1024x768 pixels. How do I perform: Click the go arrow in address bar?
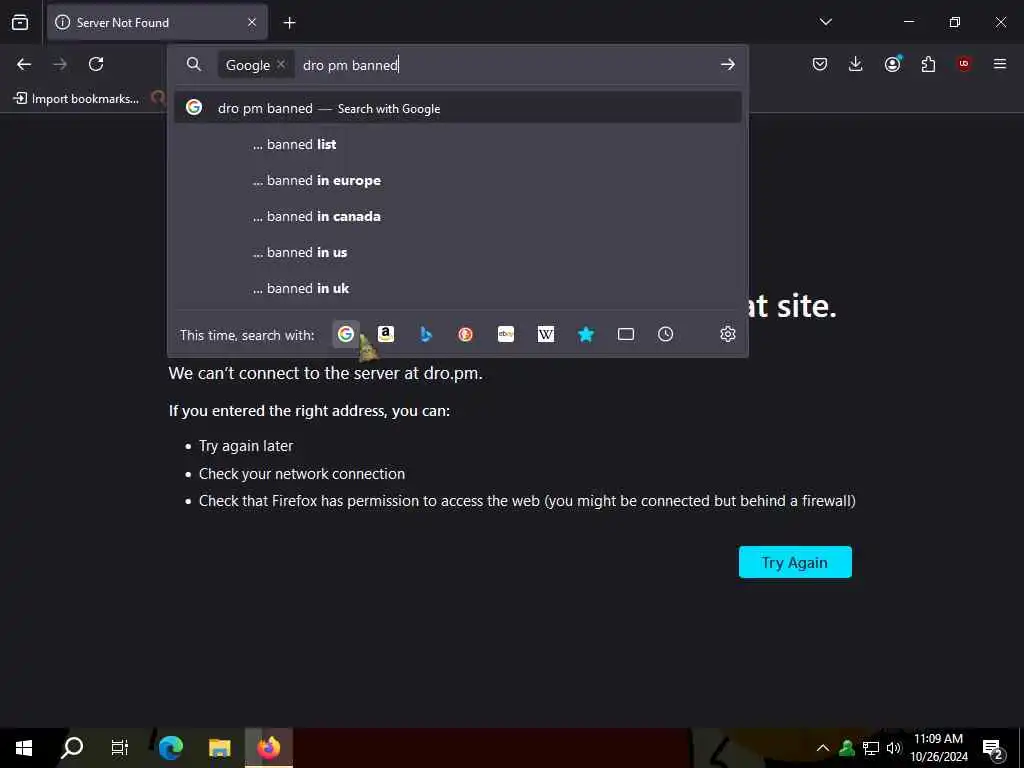click(728, 64)
